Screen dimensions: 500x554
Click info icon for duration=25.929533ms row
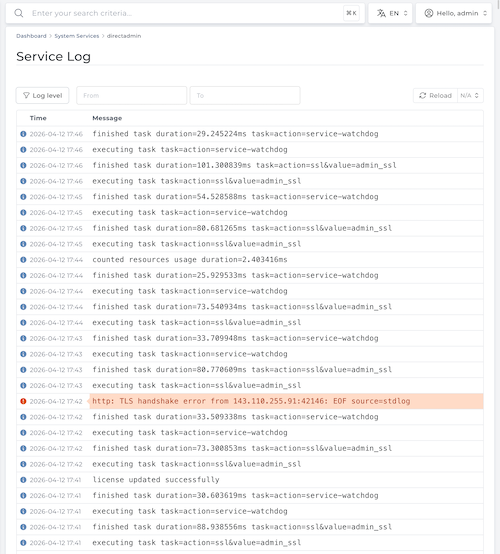click(x=23, y=275)
